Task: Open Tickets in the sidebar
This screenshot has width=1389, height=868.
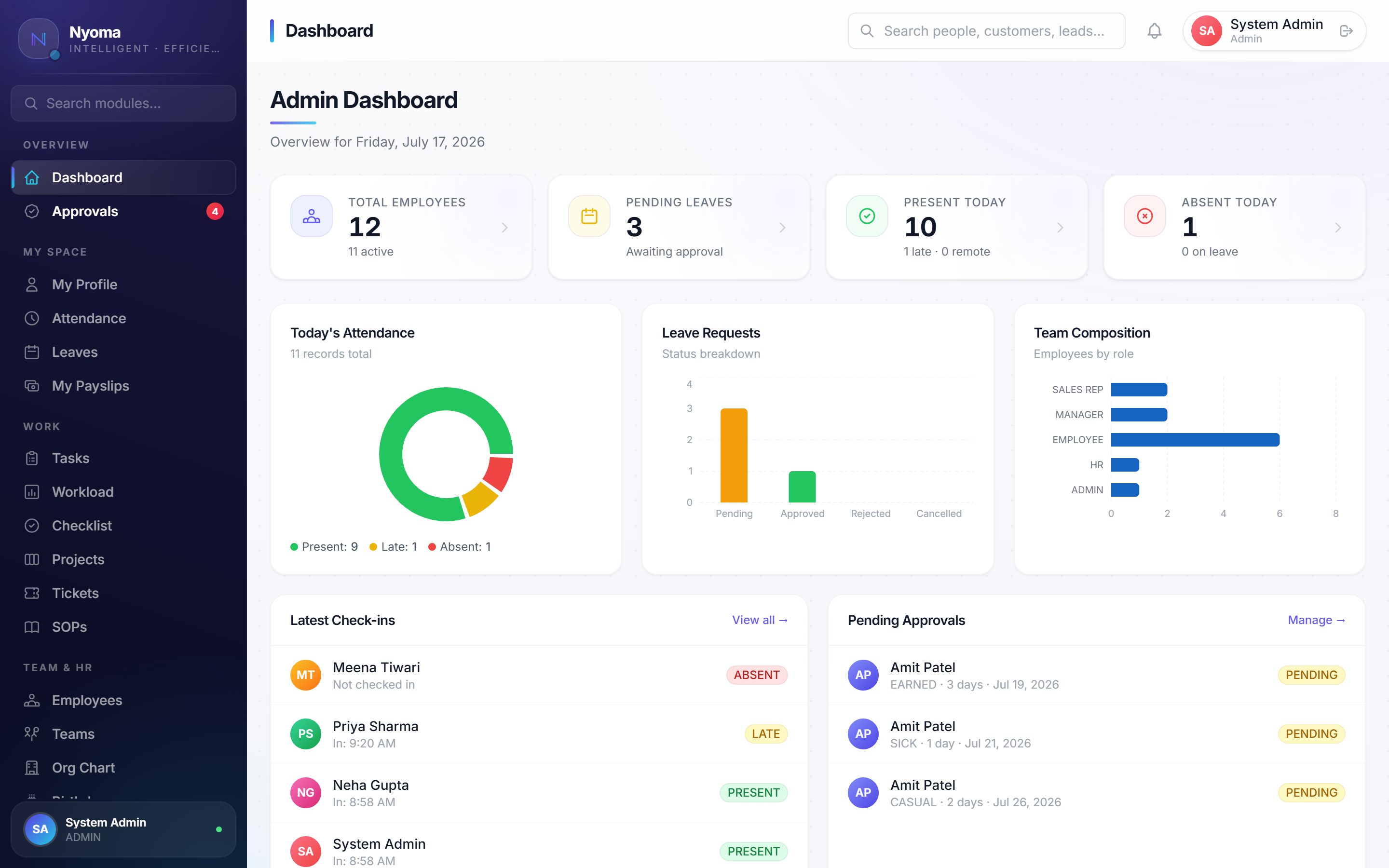Action: click(123, 593)
